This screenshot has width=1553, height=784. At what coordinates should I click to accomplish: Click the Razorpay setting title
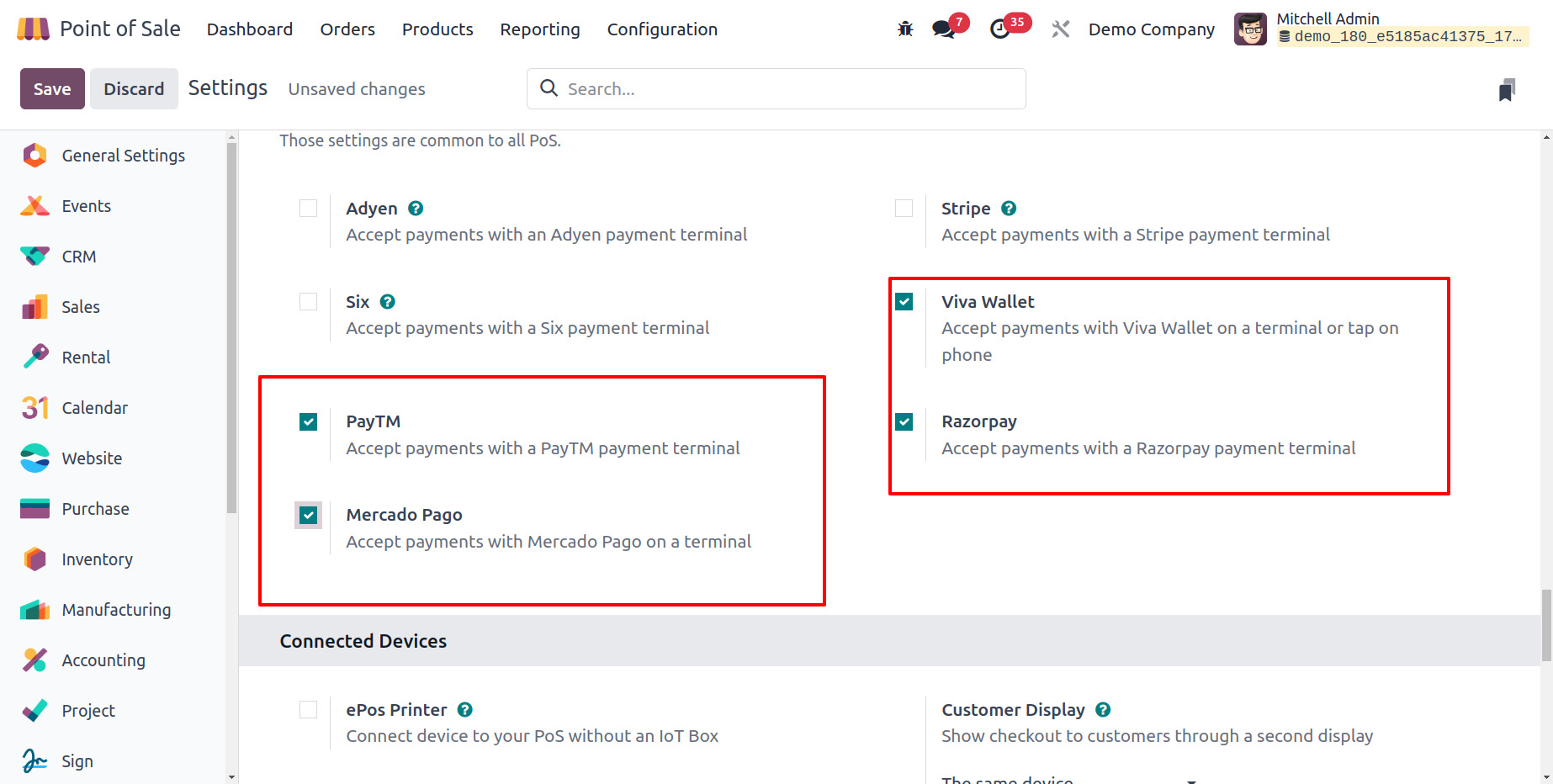978,421
